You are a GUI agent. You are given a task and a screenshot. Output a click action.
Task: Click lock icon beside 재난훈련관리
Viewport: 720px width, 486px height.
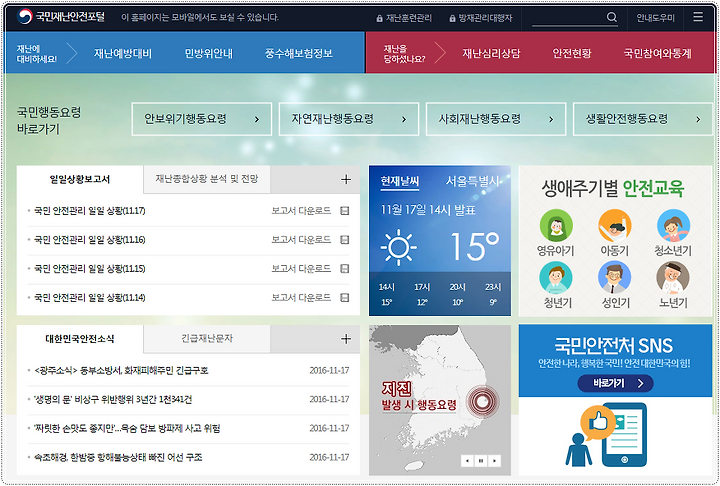click(379, 18)
